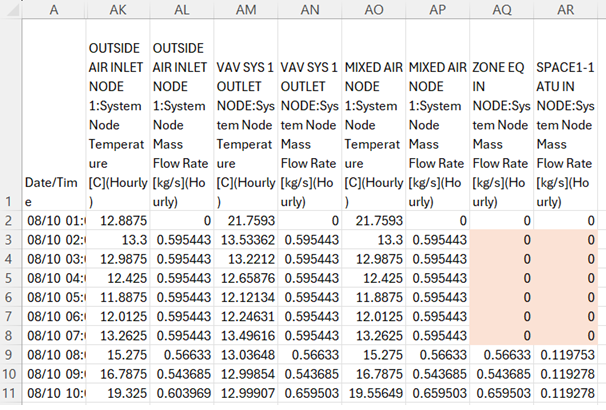
Task: Select cell with value 0.119753
Action: (x=565, y=355)
